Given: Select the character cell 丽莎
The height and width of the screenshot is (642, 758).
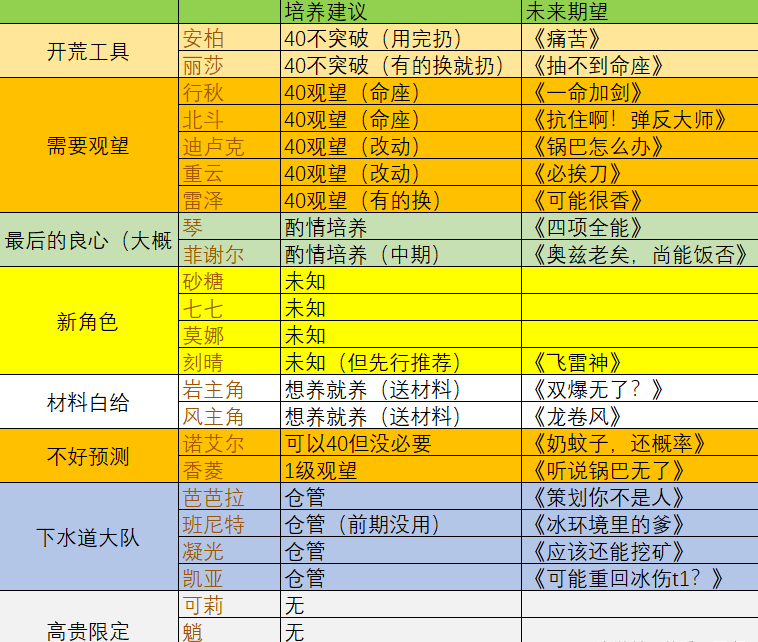Looking at the screenshot, I should (x=230, y=64).
